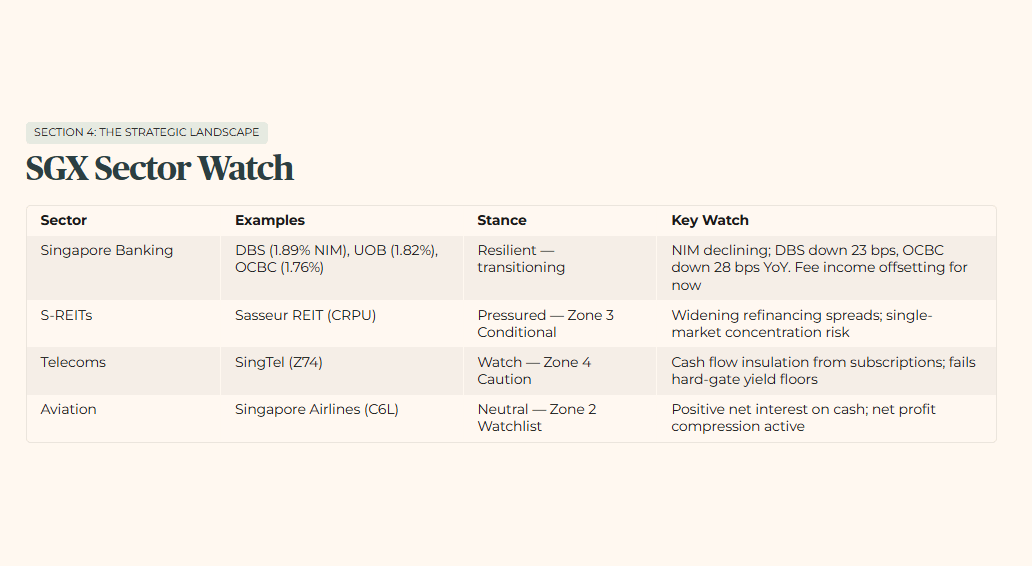The height and width of the screenshot is (566, 1032).
Task: Select the SGX Sector Watch heading
Action: (x=160, y=168)
